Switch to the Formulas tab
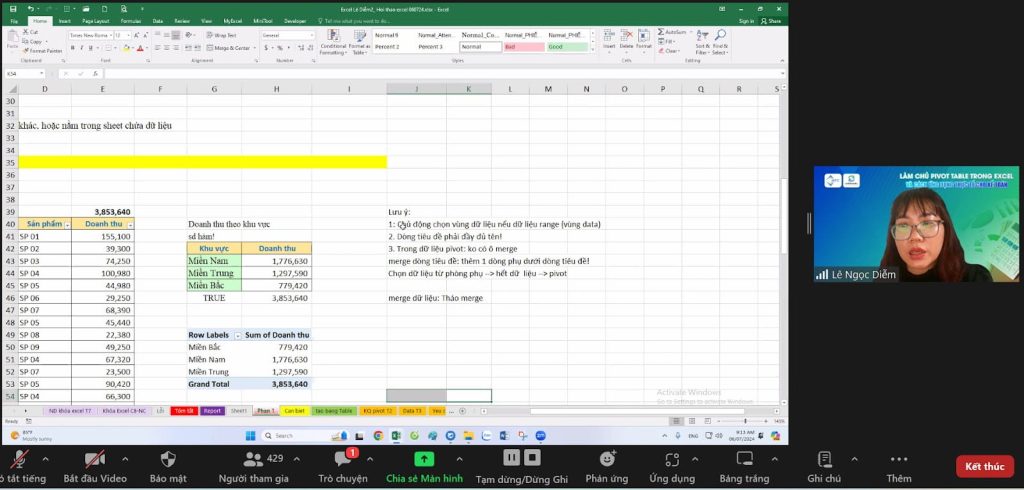The width and height of the screenshot is (1024, 490). 131,22
